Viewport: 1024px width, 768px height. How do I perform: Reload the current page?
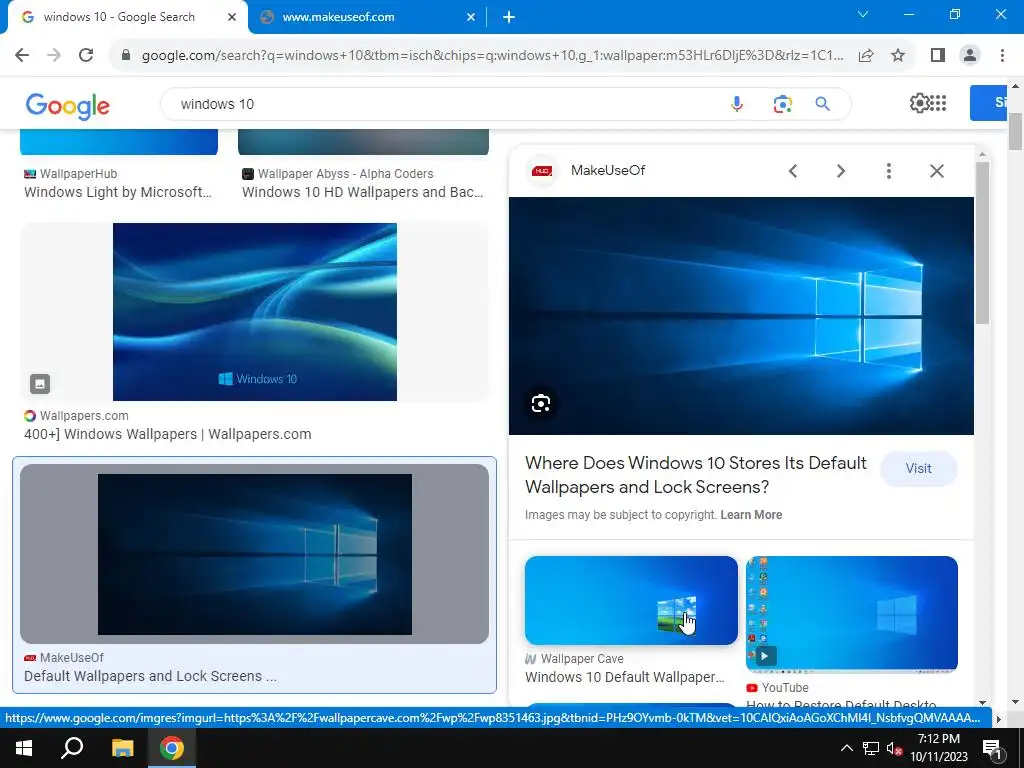[86, 55]
